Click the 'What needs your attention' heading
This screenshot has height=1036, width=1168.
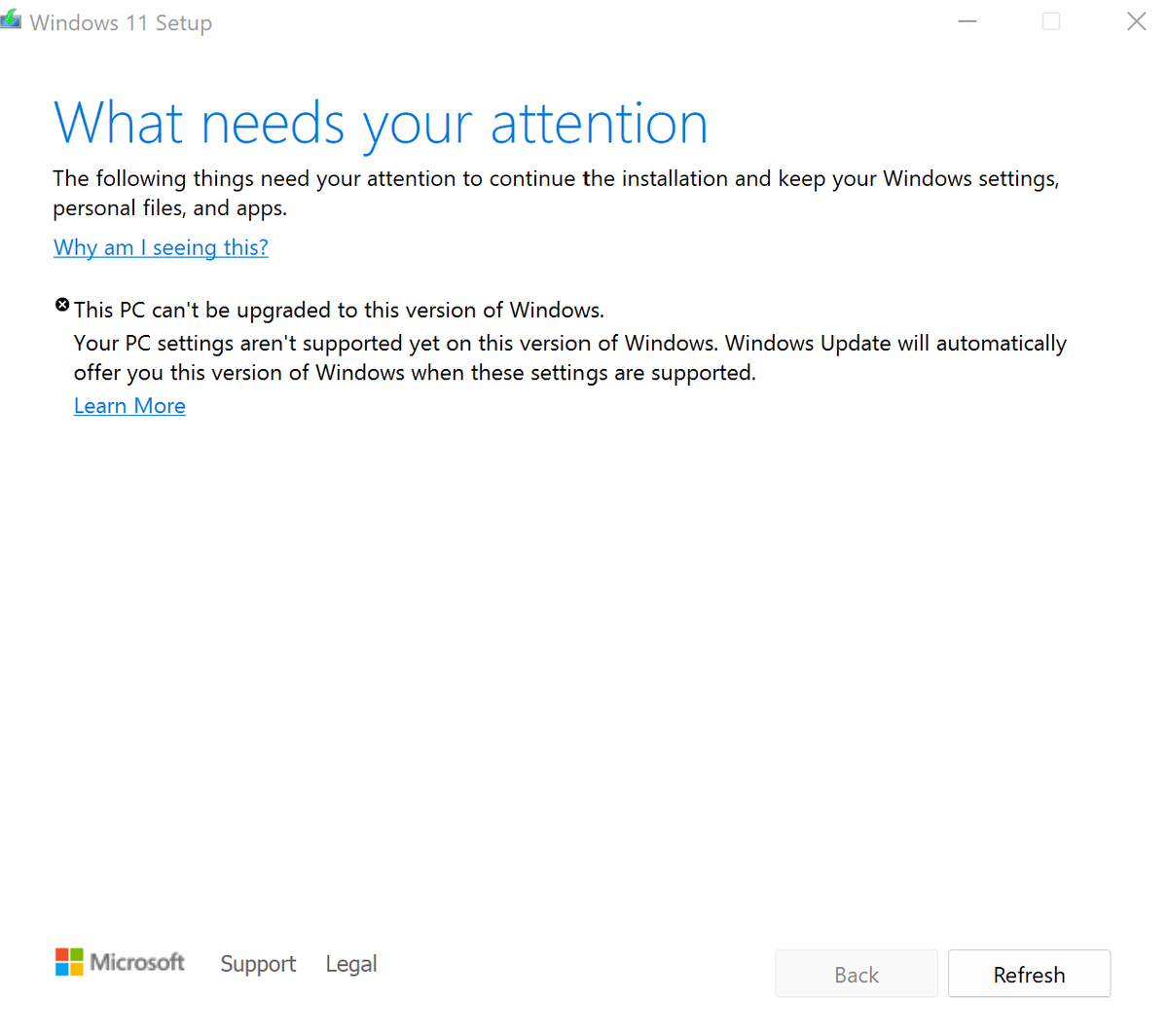[x=381, y=125]
